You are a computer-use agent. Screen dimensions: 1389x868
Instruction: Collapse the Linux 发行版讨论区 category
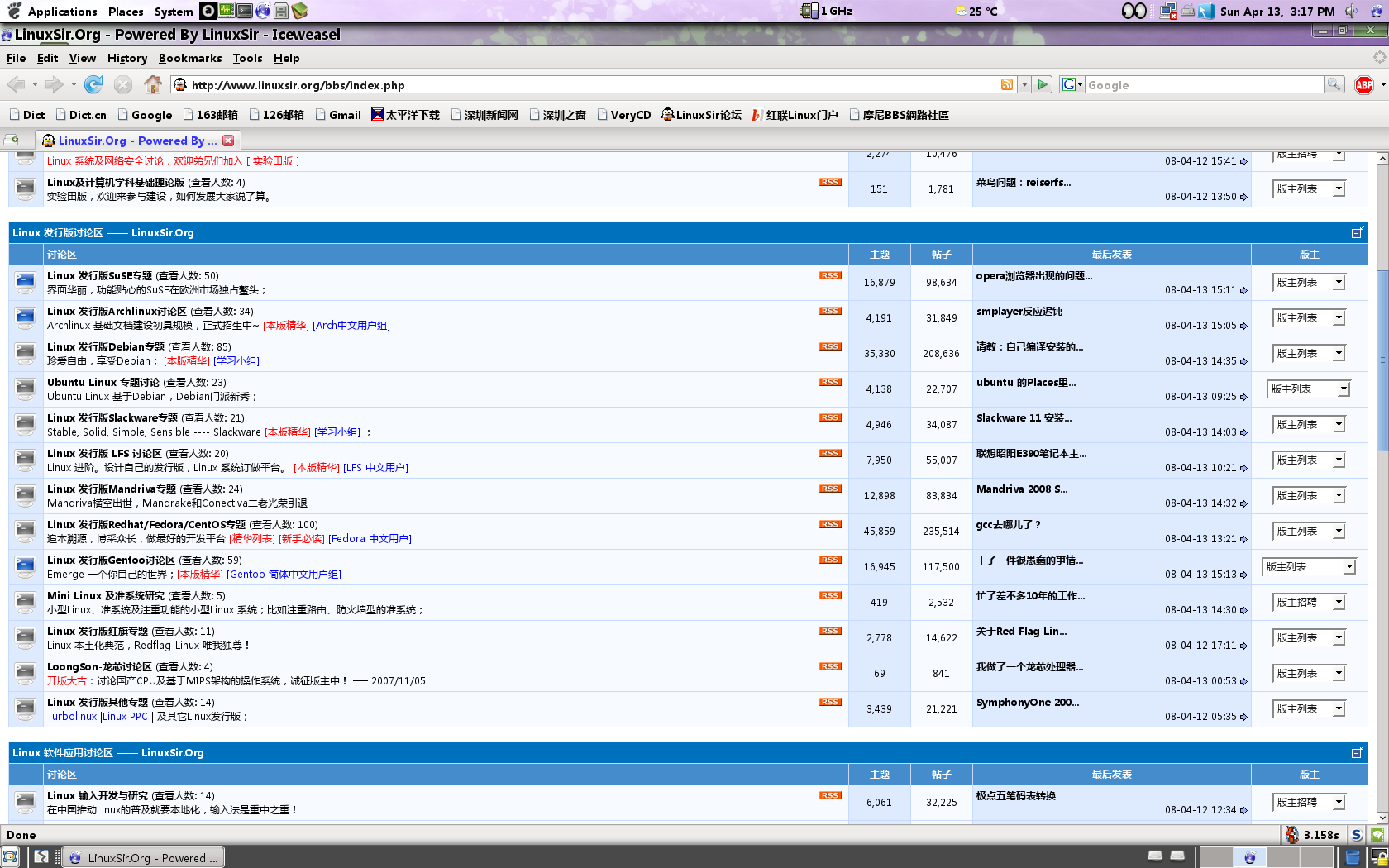pyautogui.click(x=1357, y=232)
